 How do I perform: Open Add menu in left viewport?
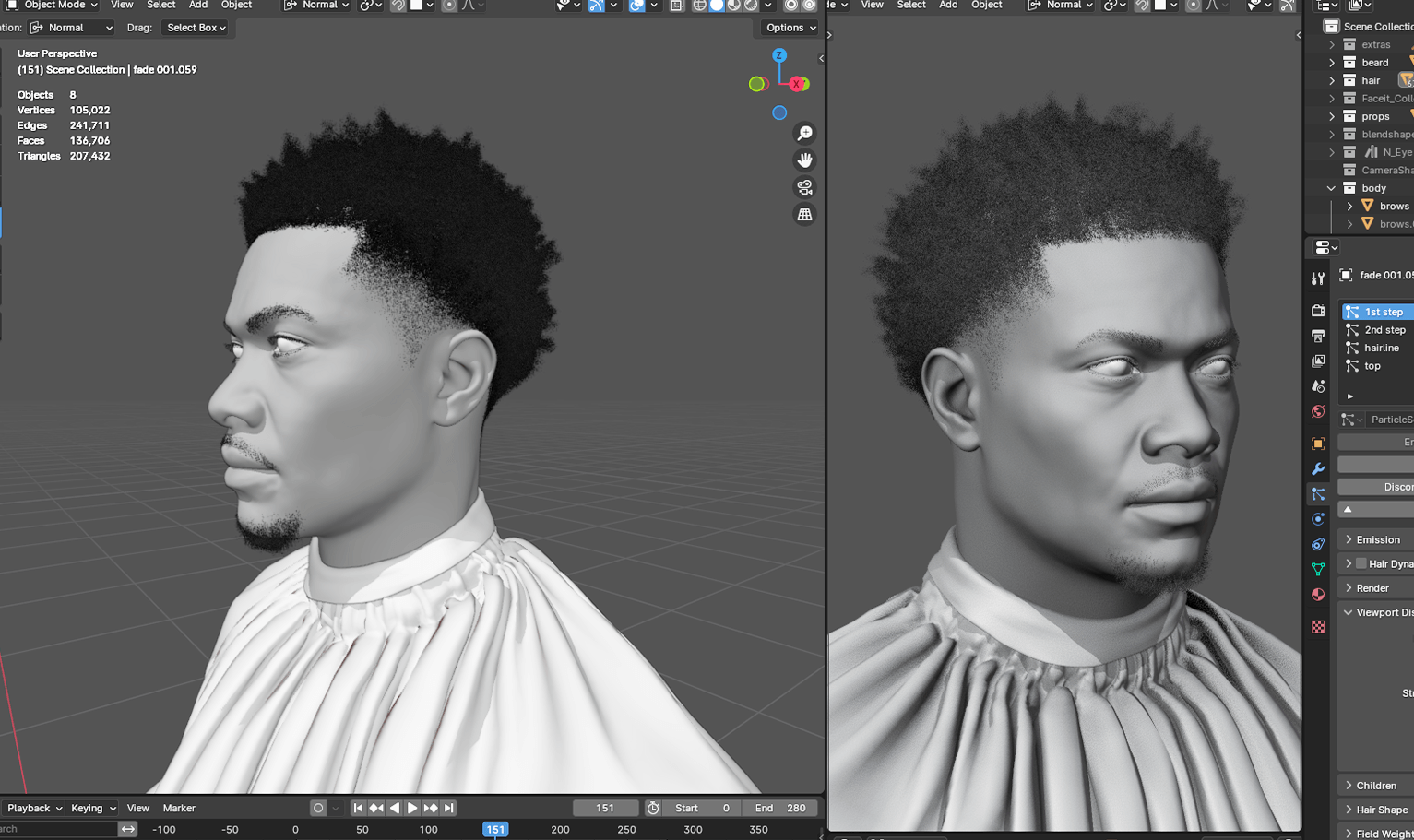tap(198, 6)
